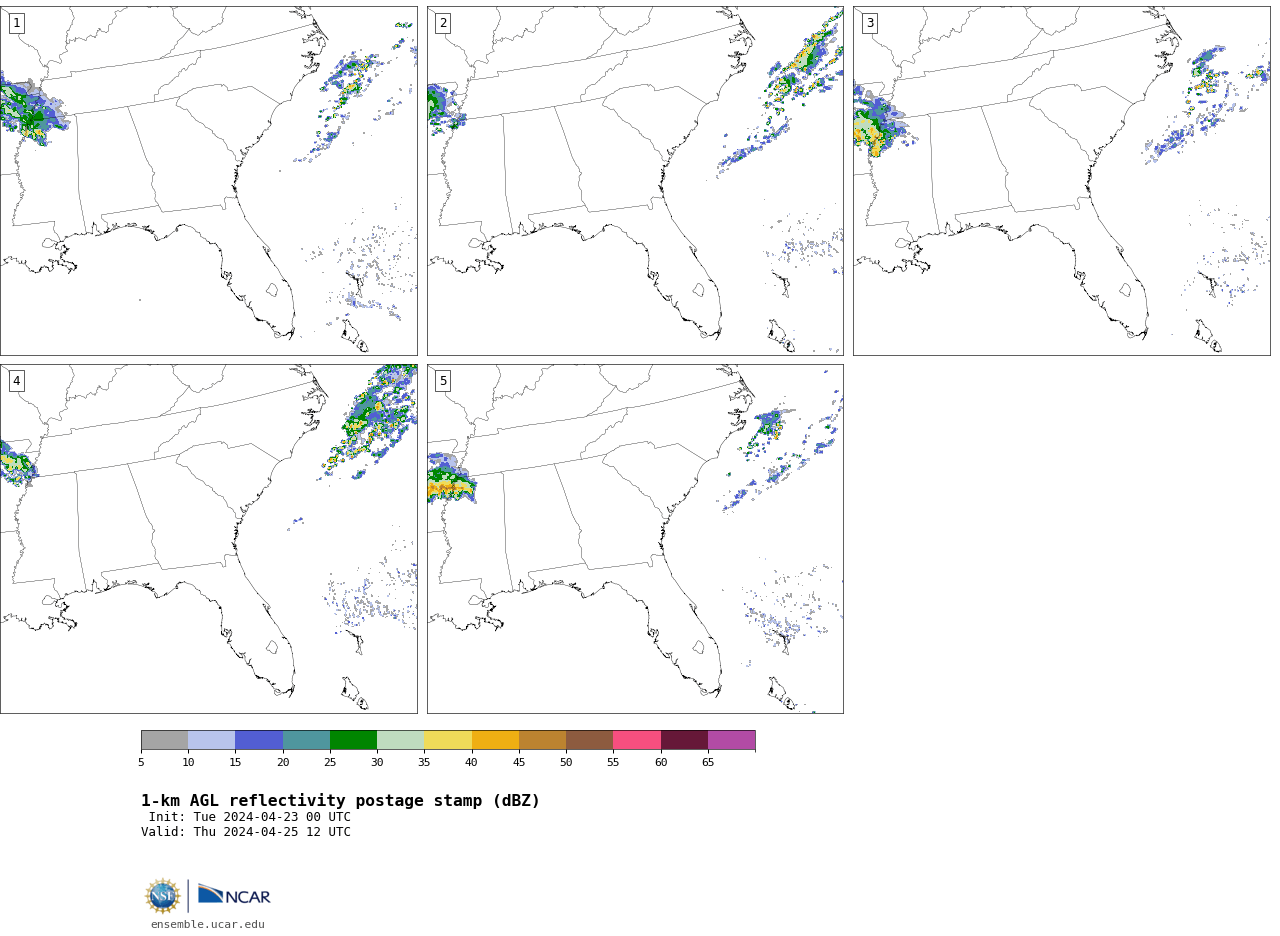The height and width of the screenshot is (936, 1280).
Task: Open ensemble member 3 map panel
Action: [1062, 181]
